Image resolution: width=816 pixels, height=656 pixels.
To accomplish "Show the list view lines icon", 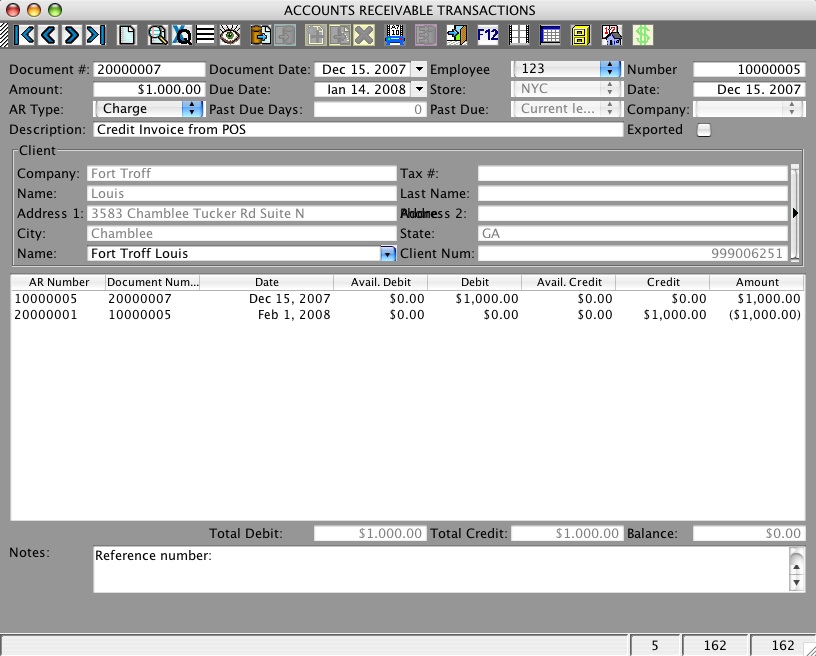I will pos(206,35).
